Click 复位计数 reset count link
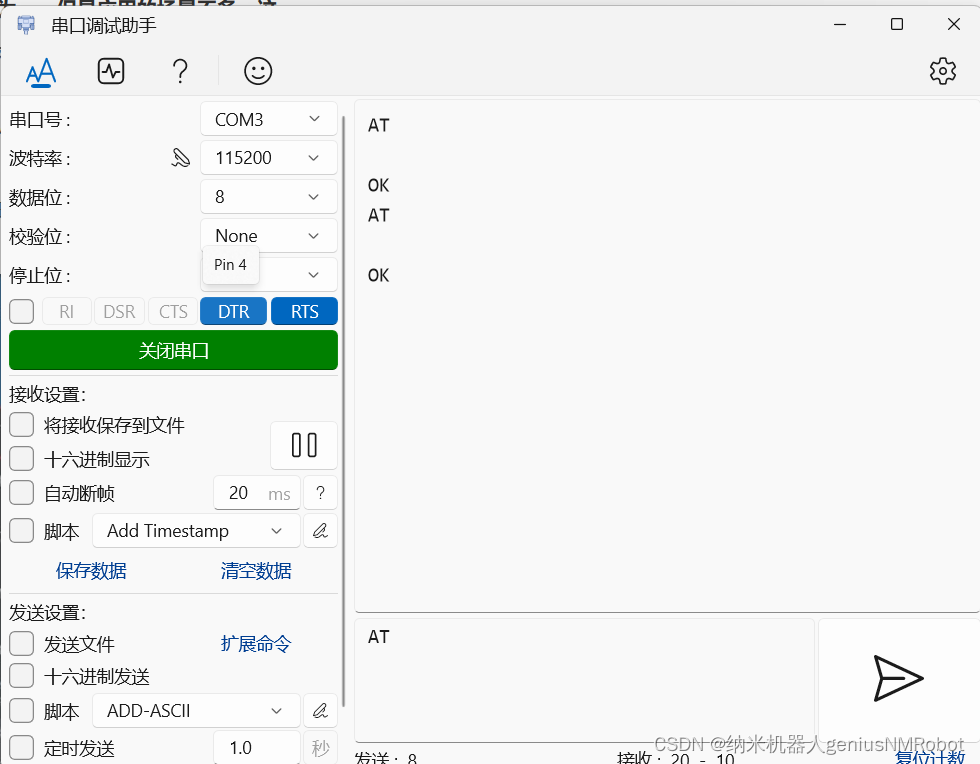The height and width of the screenshot is (764, 980). coord(930,756)
